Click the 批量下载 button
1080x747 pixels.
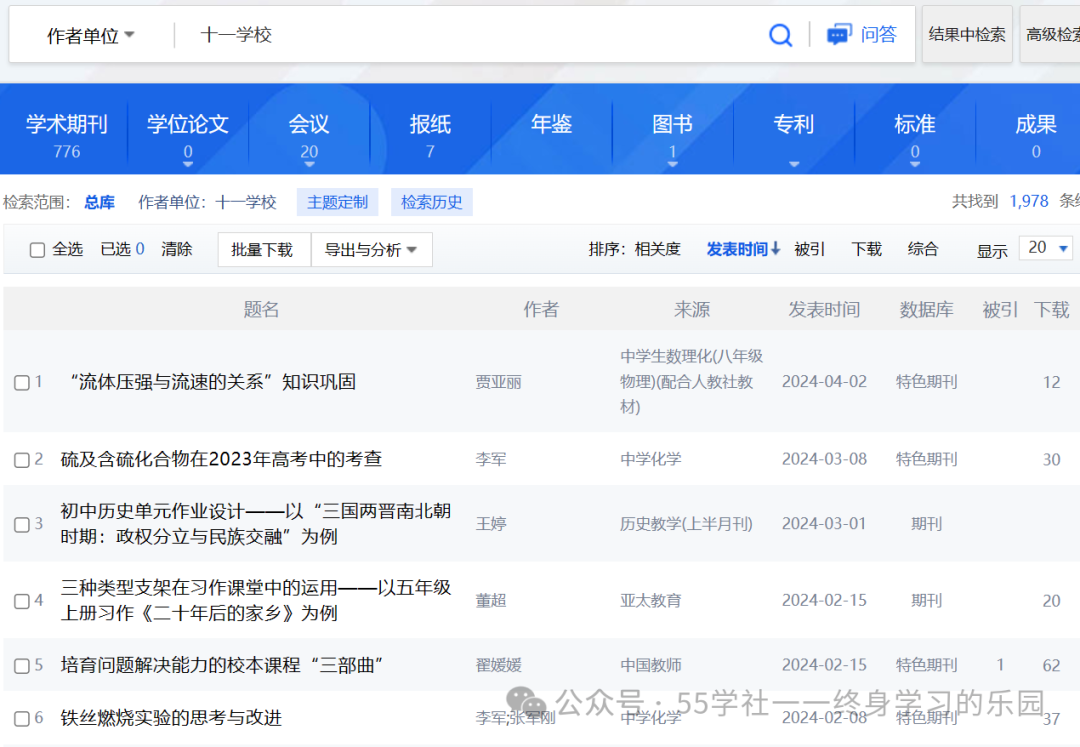tap(262, 249)
